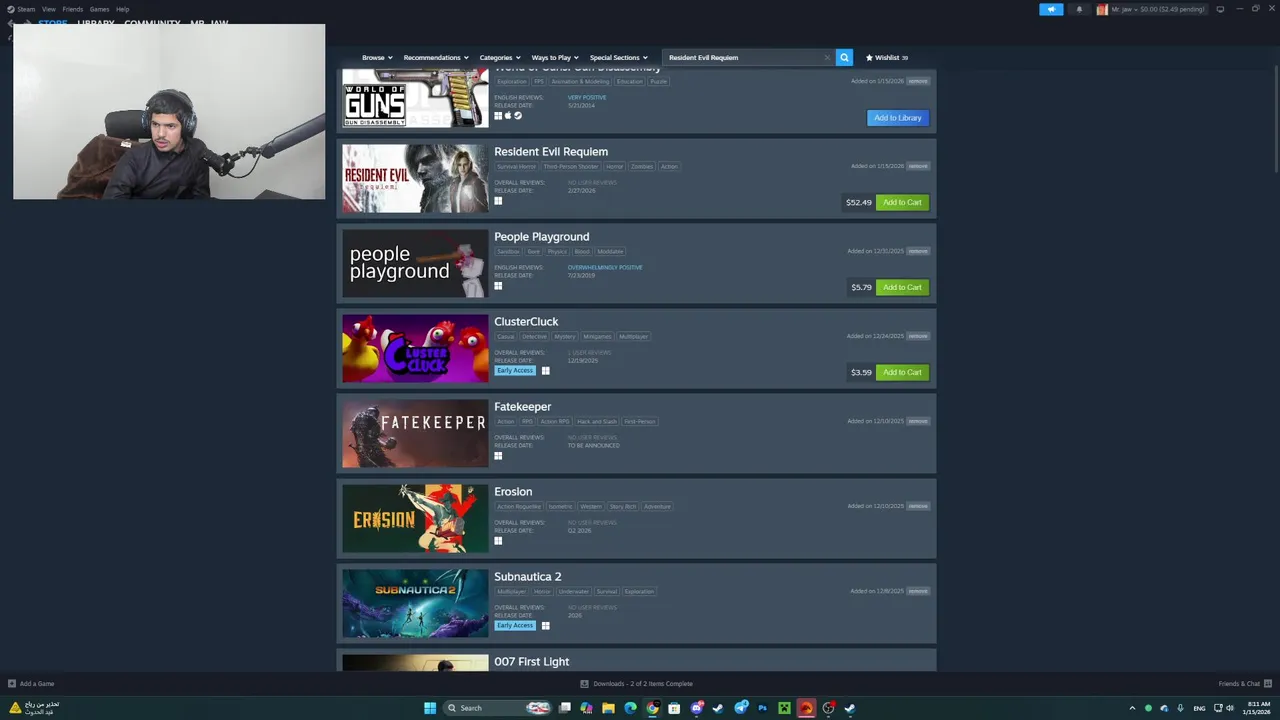Viewport: 1280px width, 720px height.
Task: Click Add a Game at bottom left
Action: coord(31,684)
